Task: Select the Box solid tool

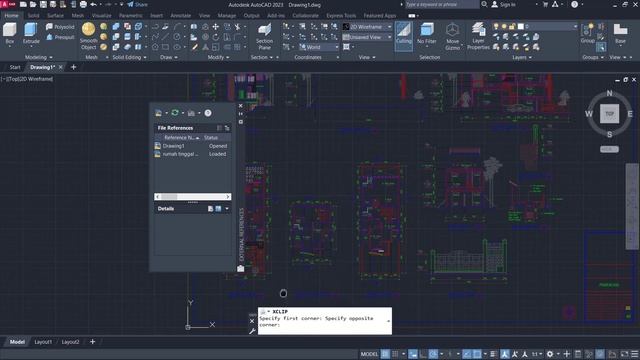Action: tap(9, 33)
